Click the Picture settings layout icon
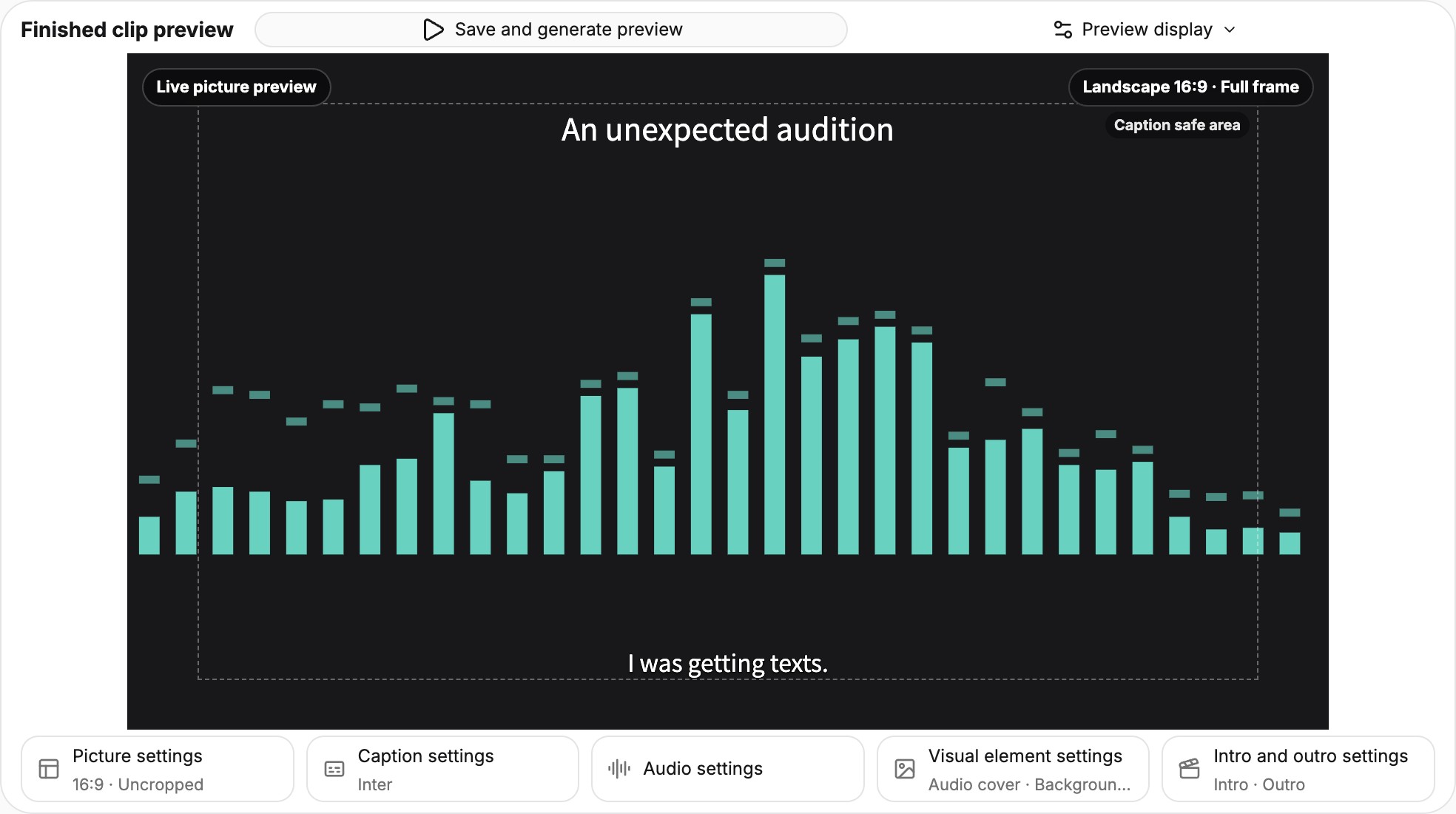Image resolution: width=1456 pixels, height=814 pixels. [49, 769]
